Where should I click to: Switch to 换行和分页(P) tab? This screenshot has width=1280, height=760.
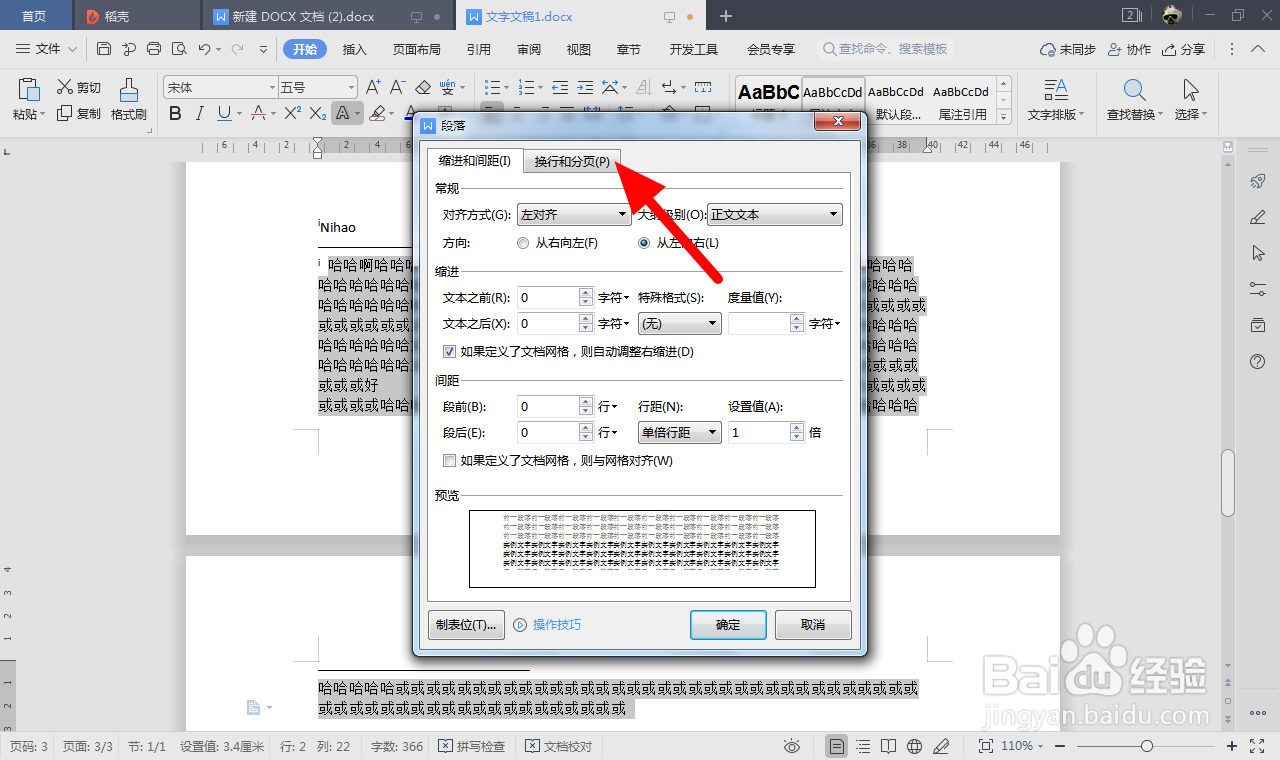coord(572,161)
